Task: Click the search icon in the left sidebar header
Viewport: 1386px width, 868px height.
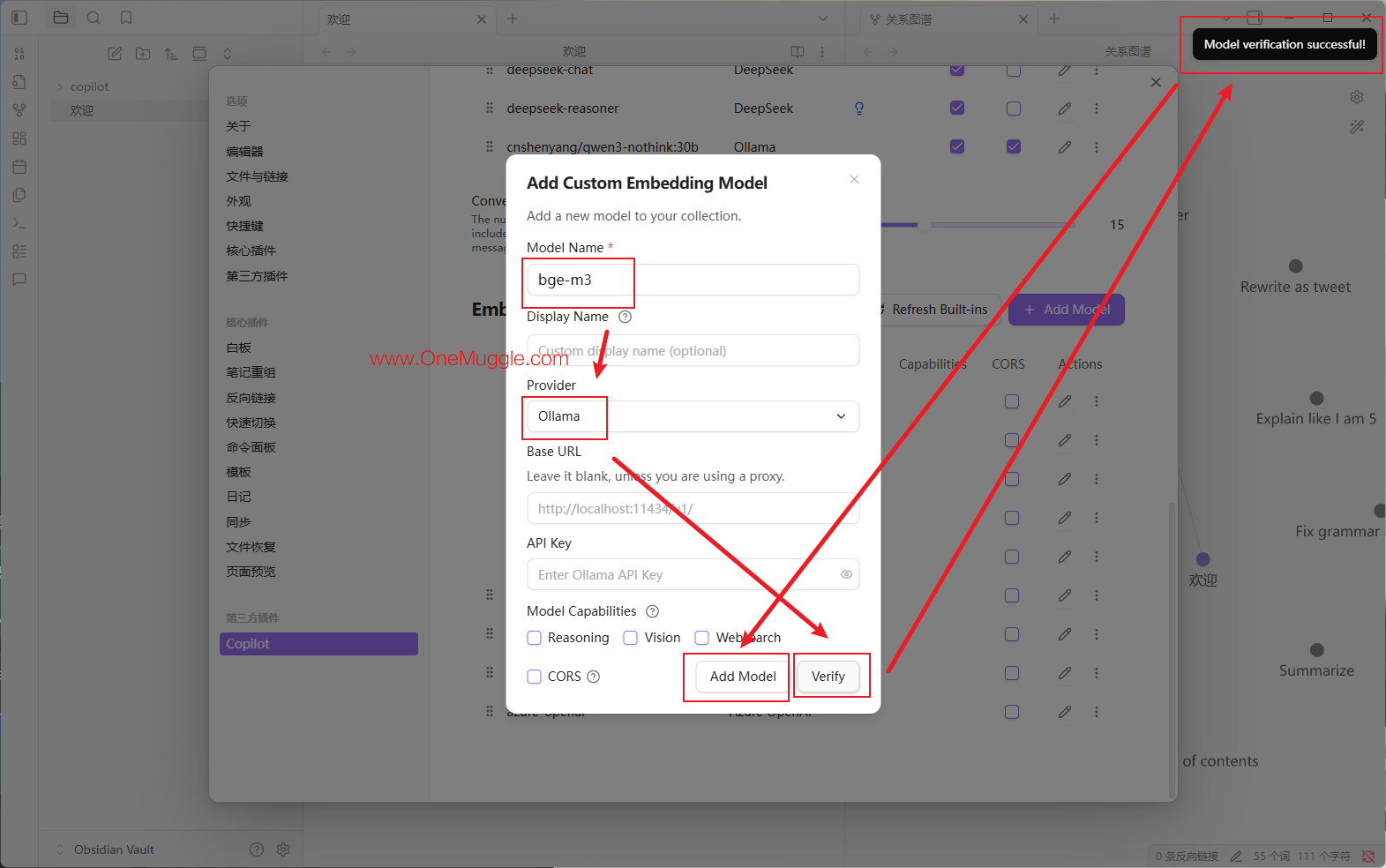Action: (94, 18)
